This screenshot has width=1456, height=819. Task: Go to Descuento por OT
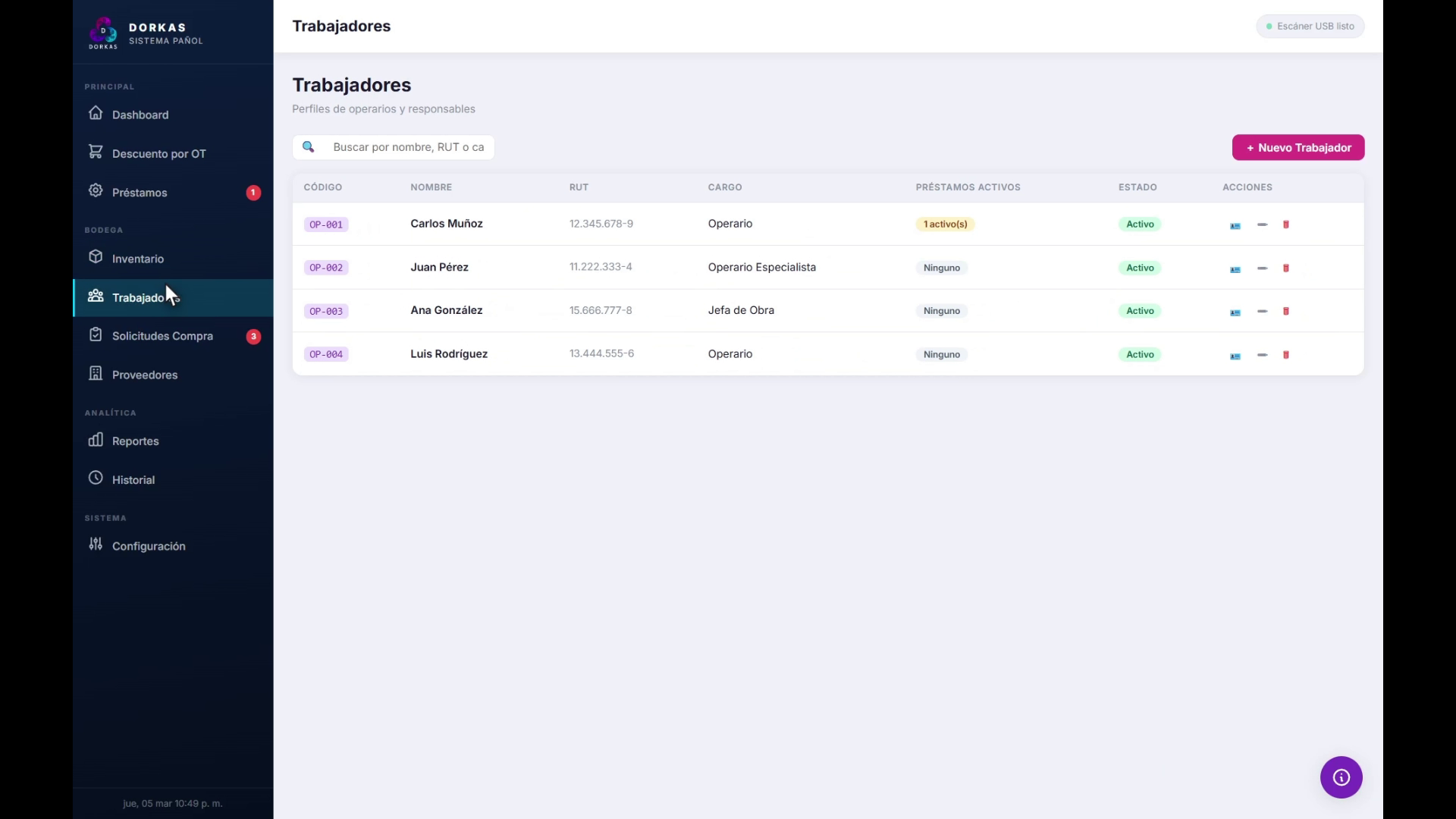[x=158, y=153]
